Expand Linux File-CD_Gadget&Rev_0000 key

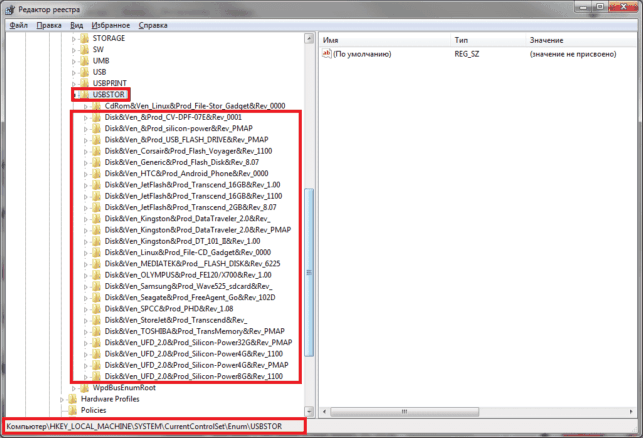pos(86,253)
